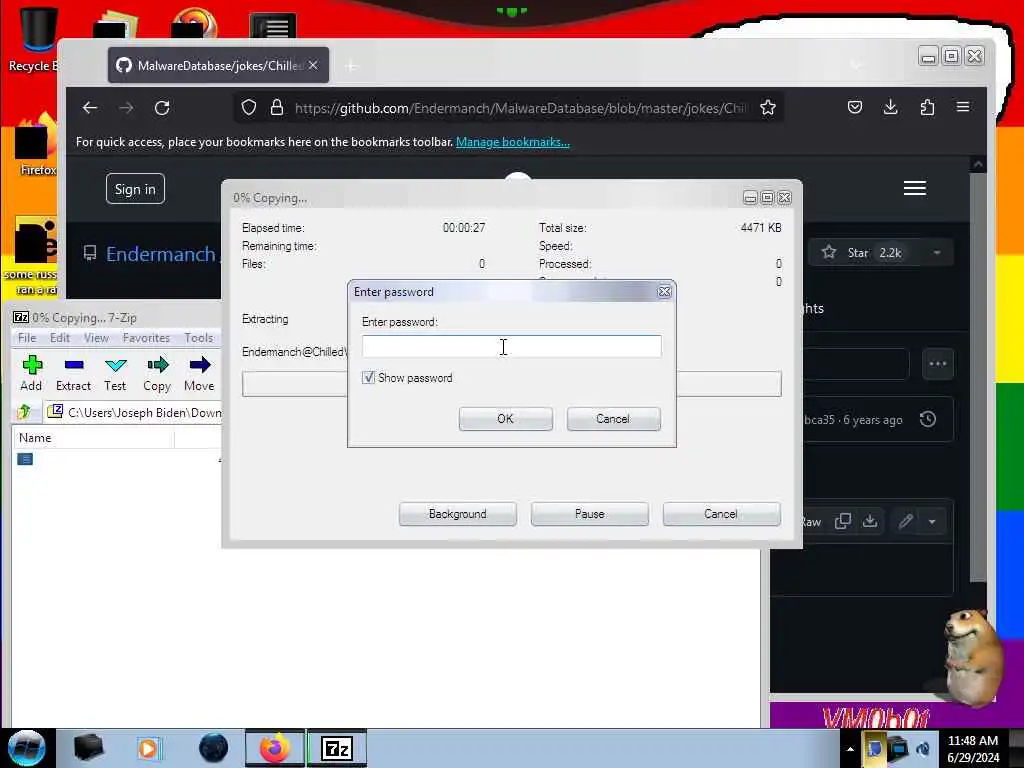Click Firefox icon in taskbar
Screen dimensions: 1024x768
pos(275,748)
